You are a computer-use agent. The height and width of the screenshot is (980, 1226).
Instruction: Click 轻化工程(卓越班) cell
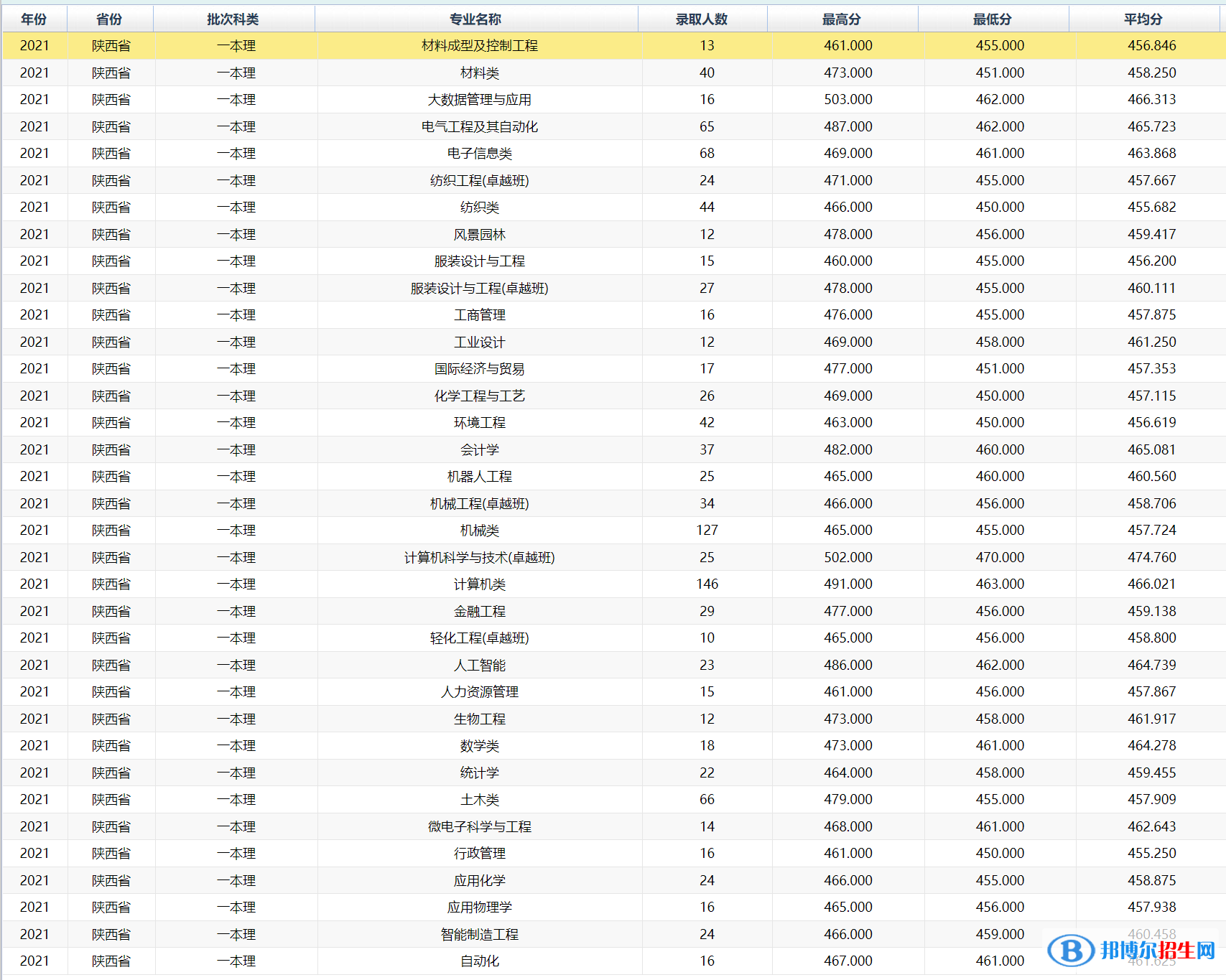(480, 638)
